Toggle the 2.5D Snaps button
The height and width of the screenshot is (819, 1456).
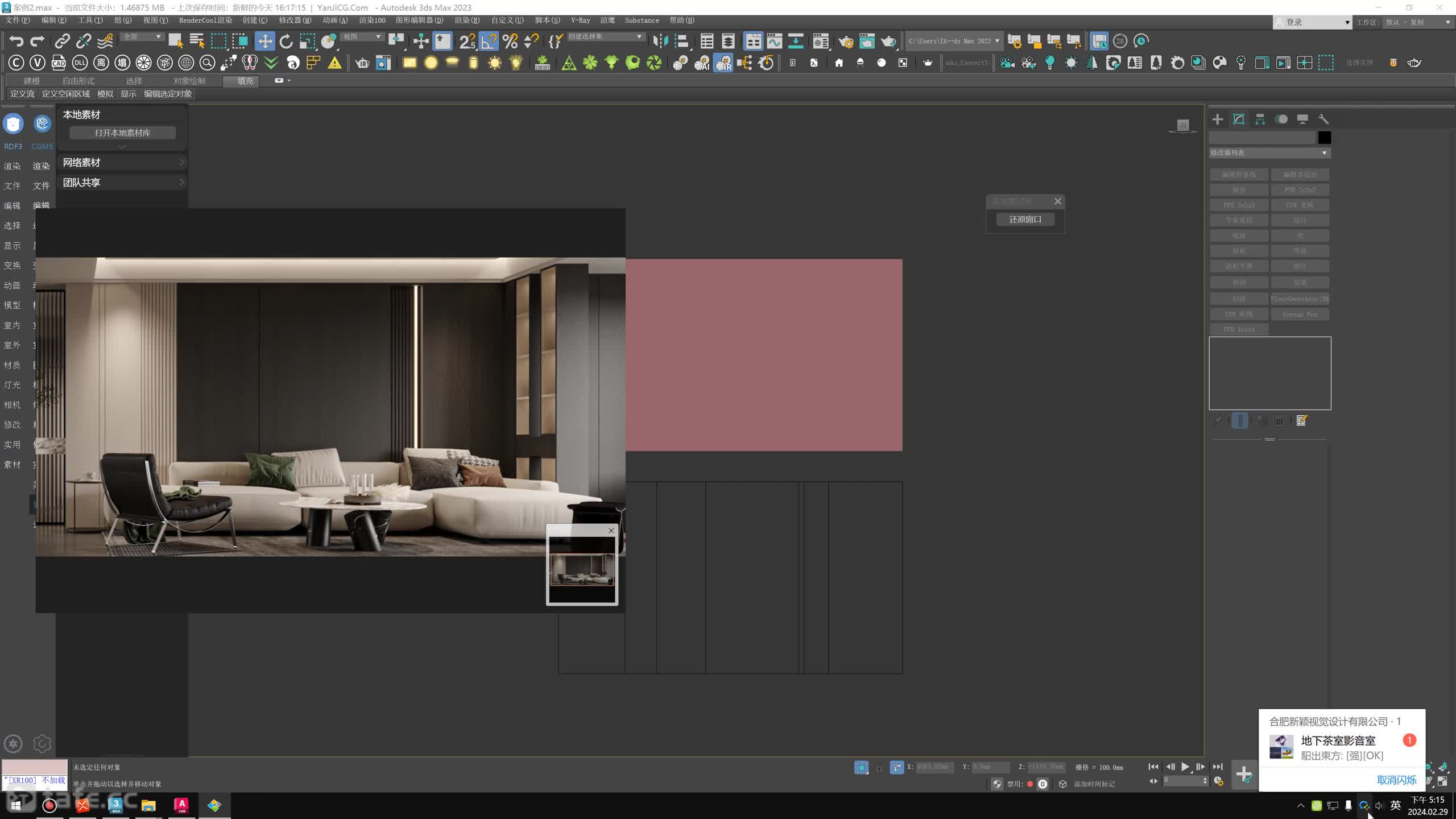click(468, 41)
